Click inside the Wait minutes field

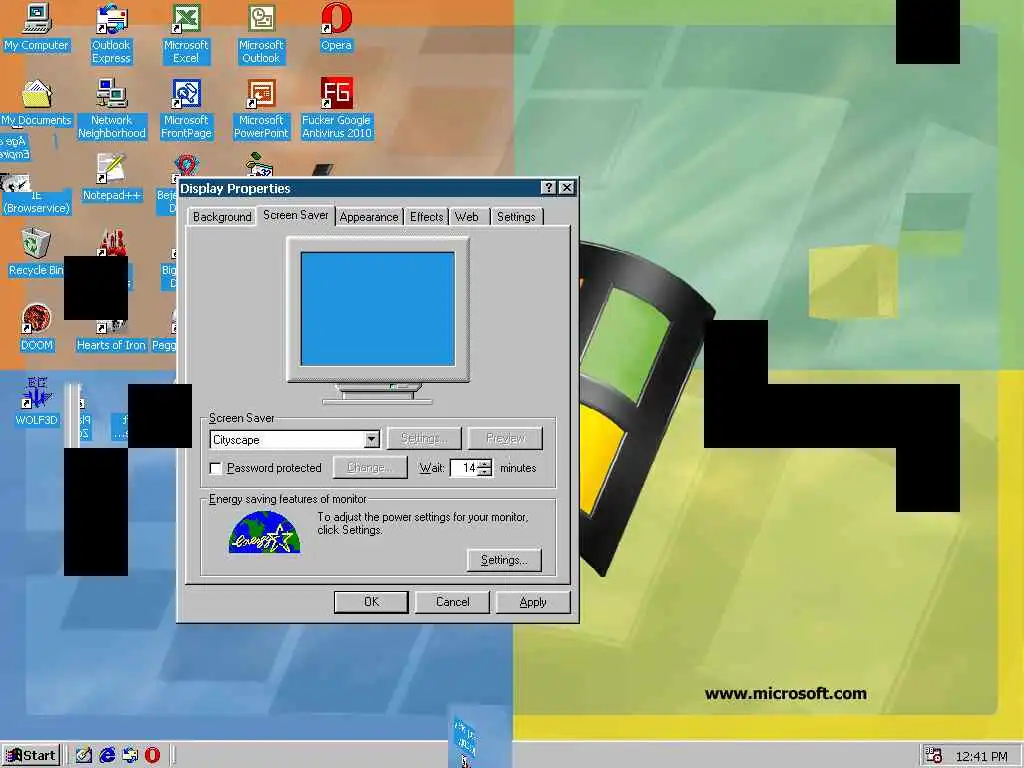point(464,468)
